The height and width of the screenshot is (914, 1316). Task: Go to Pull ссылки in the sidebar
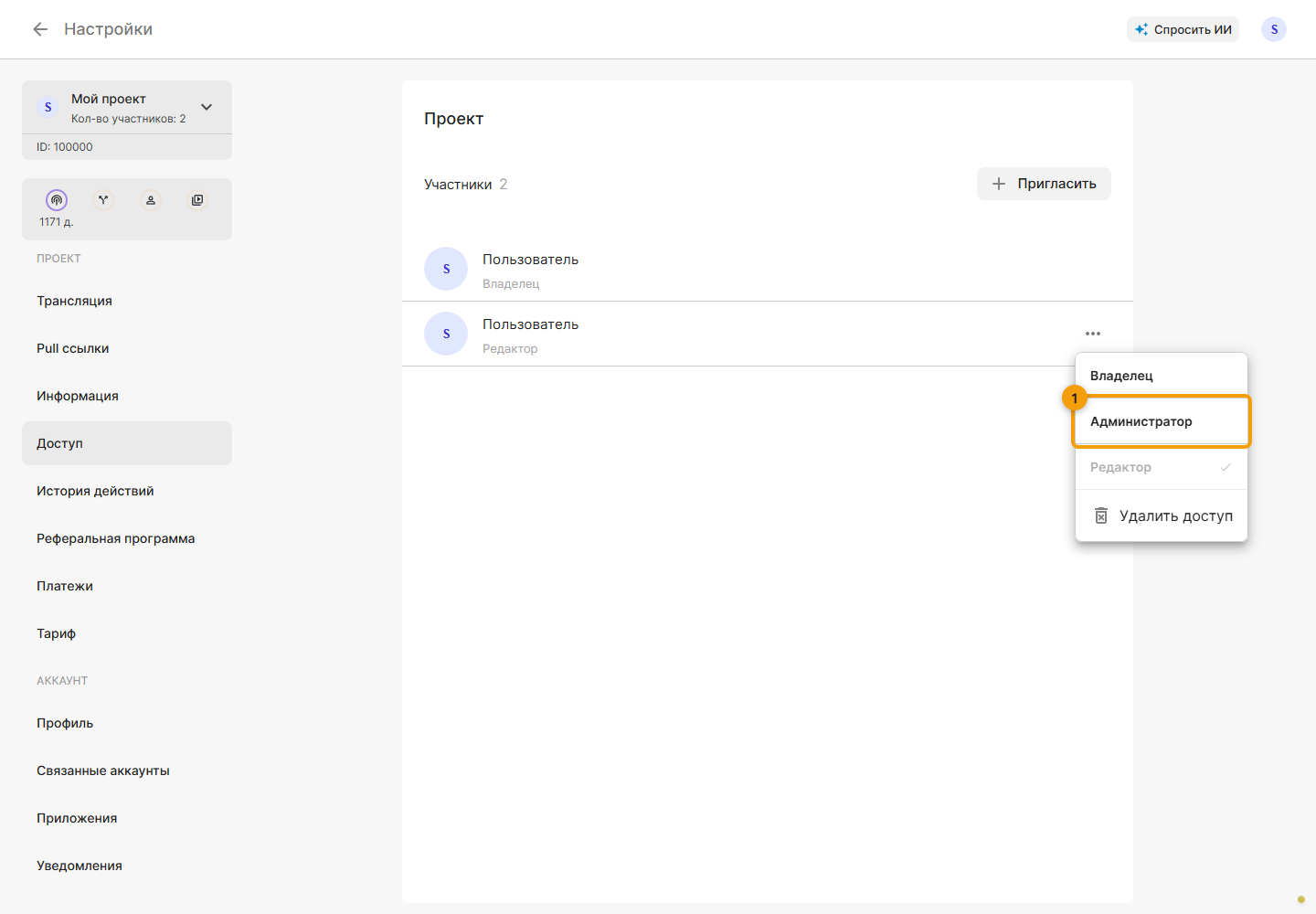127,348
